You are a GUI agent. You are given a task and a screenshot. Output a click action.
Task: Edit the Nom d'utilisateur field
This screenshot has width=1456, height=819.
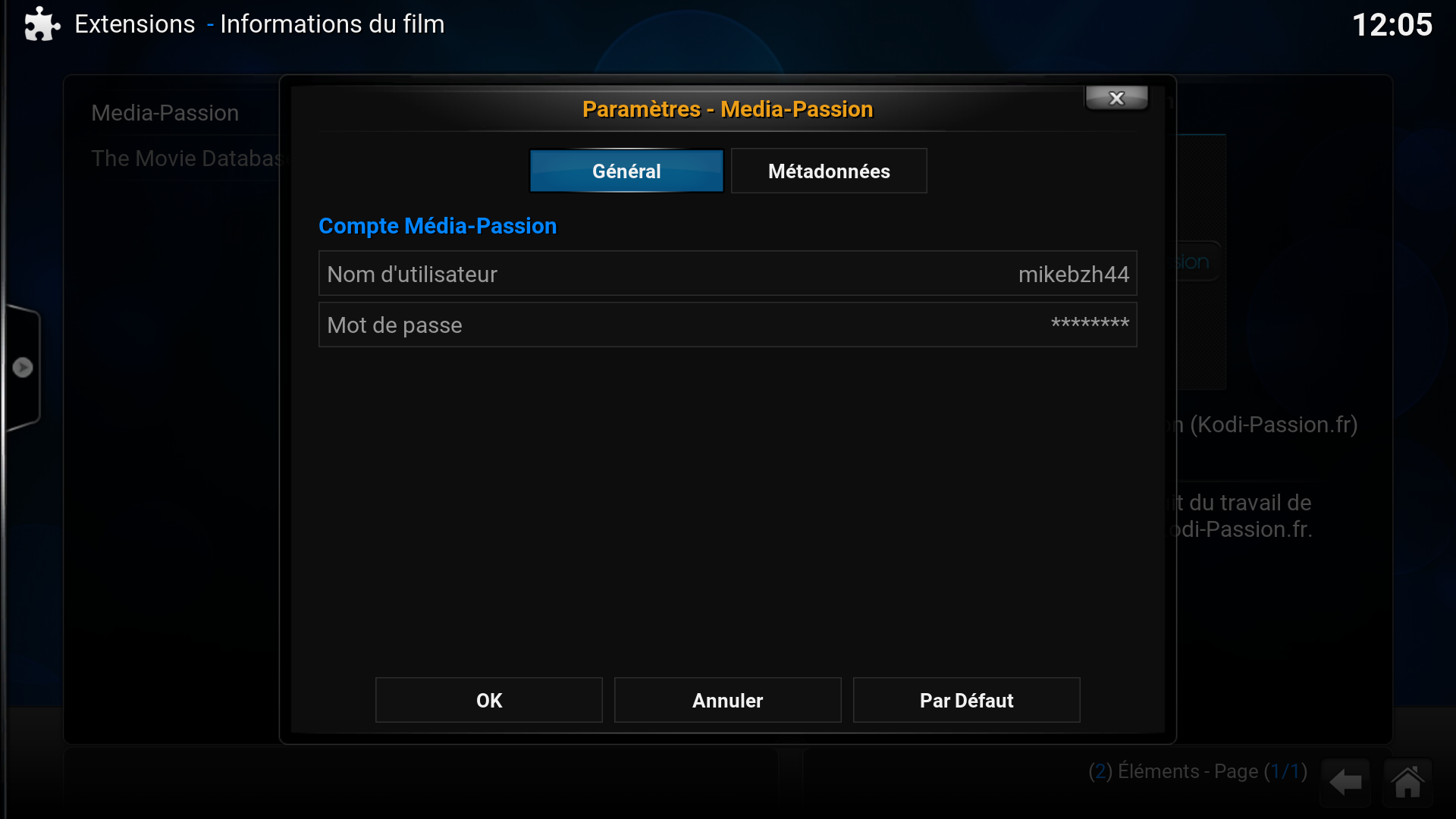(x=728, y=274)
